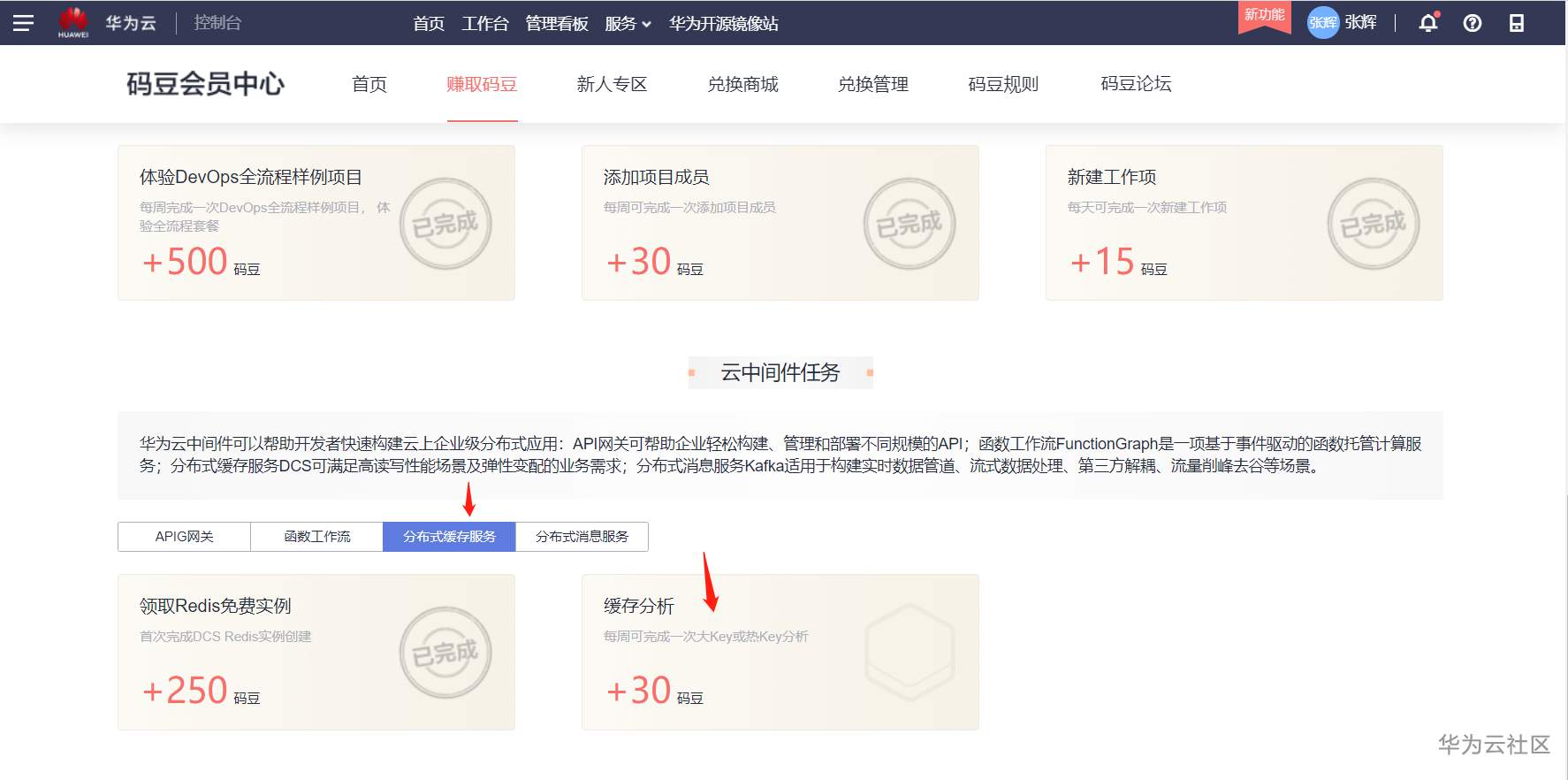Open the 领取Redis免费实例 task card
Screen dimensions: 1568x780
[316, 653]
